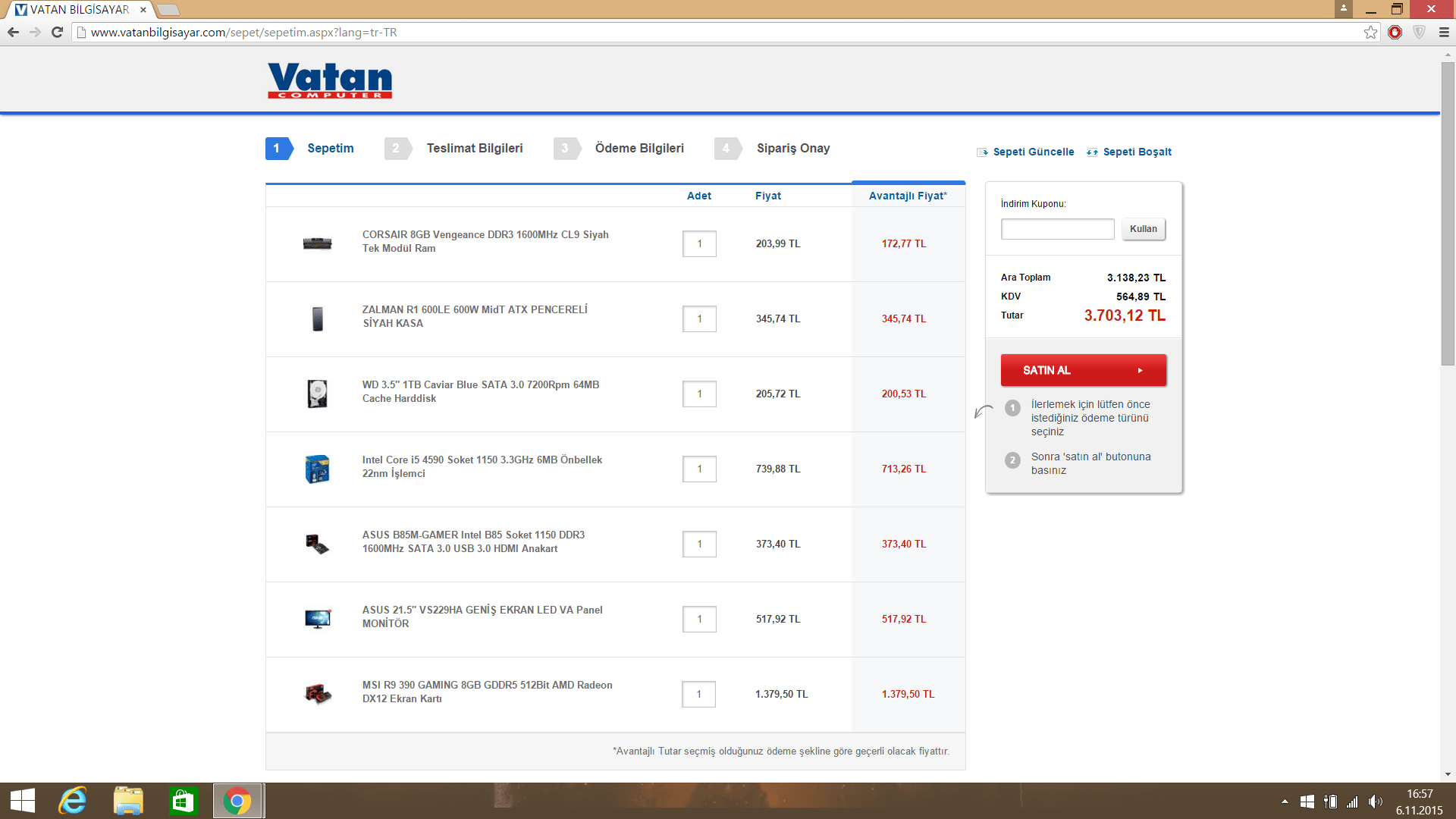Click the quantity field for ASUS monitor
The height and width of the screenshot is (819, 1456).
click(x=699, y=620)
